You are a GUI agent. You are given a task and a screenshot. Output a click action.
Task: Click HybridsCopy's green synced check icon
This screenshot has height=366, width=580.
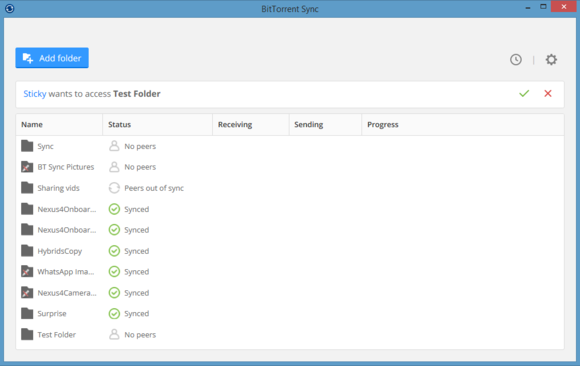click(114, 251)
